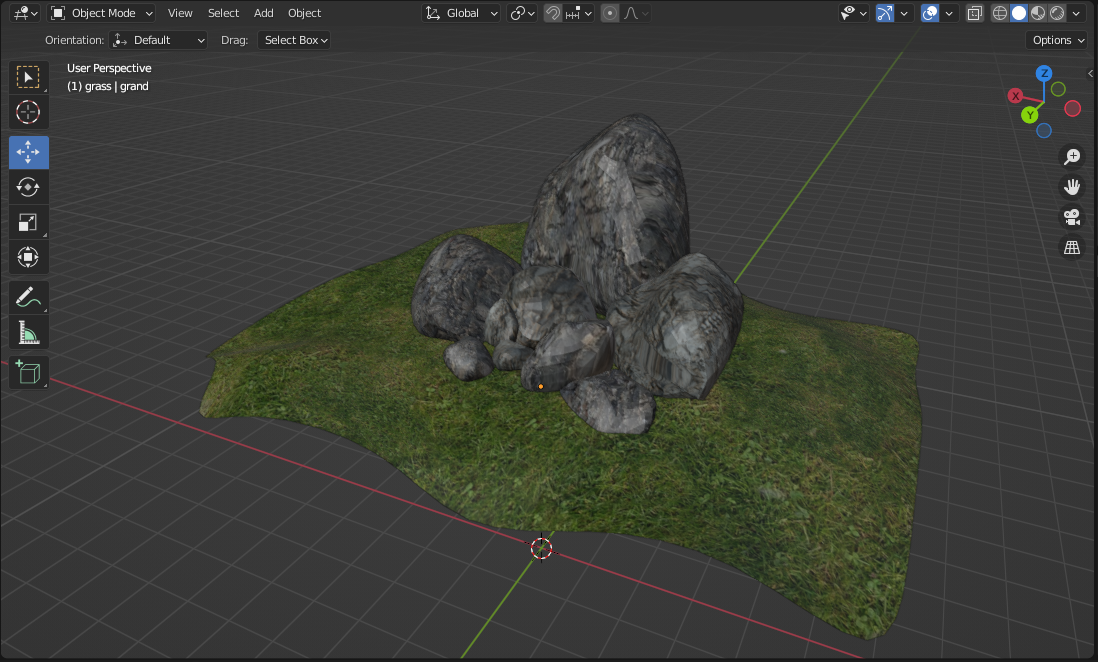Screen dimensions: 1098x662
Task: Toggle perspective/orthographic grid icon
Action: [x=1072, y=247]
